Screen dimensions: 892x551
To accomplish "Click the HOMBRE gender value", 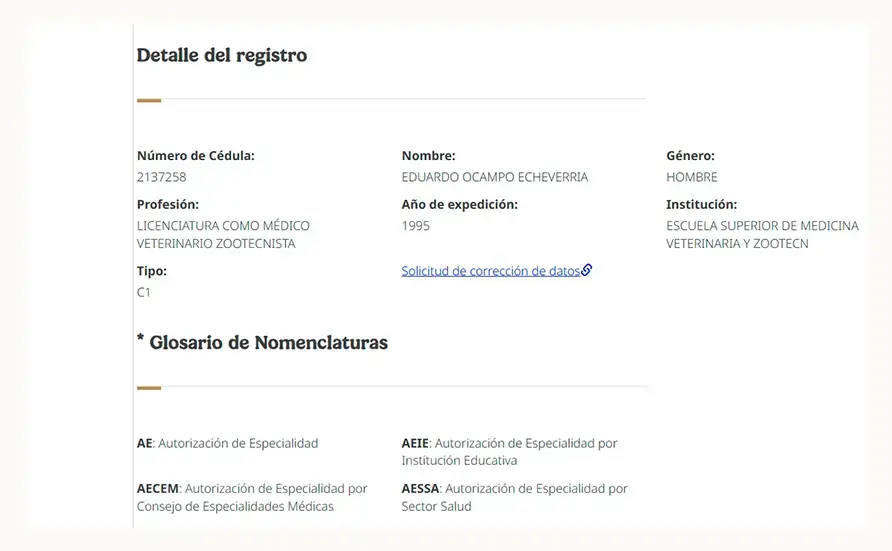I will [x=692, y=177].
